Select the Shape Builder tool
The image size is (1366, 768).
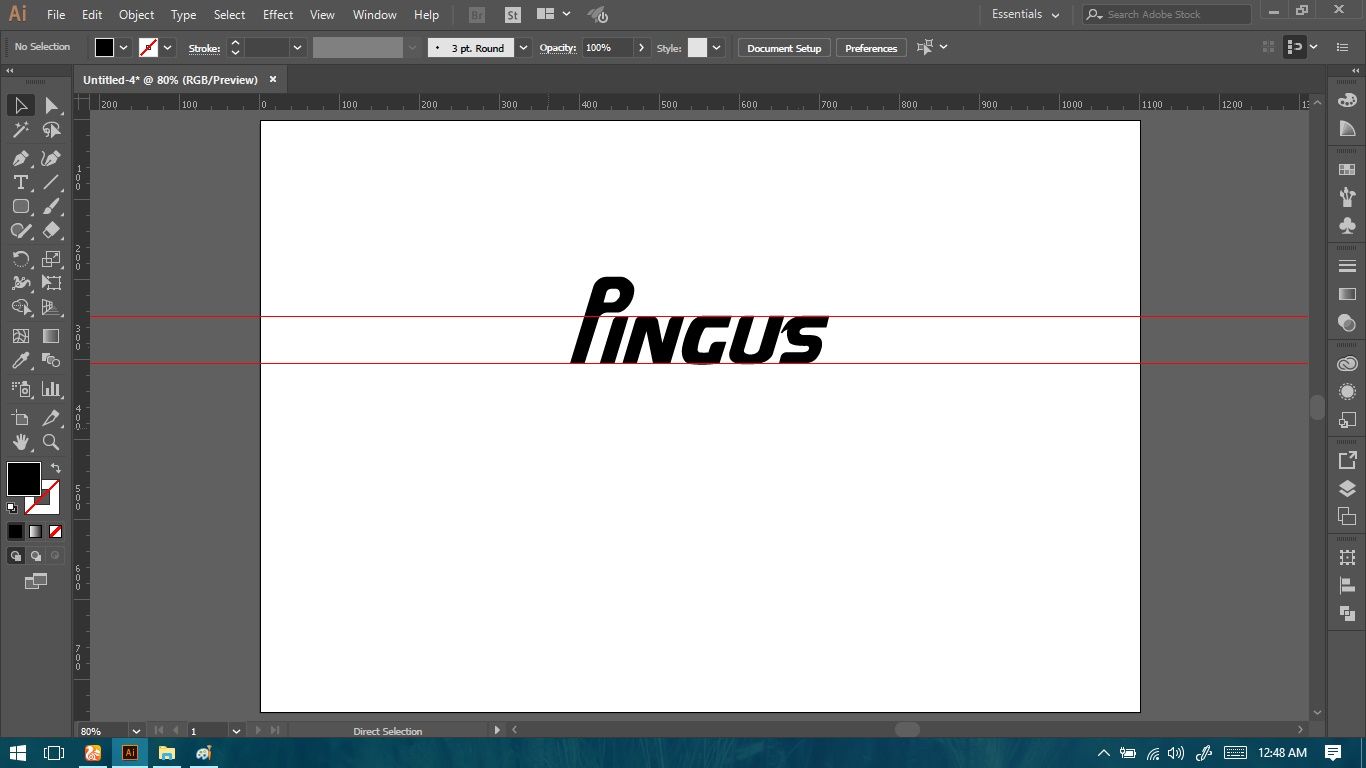pos(20,307)
